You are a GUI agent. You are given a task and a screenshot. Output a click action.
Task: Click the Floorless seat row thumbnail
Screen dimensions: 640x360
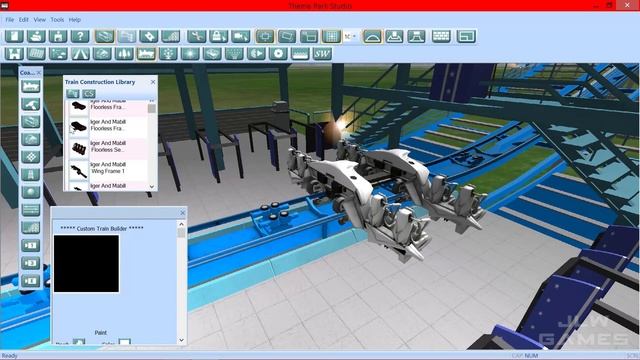(x=79, y=149)
